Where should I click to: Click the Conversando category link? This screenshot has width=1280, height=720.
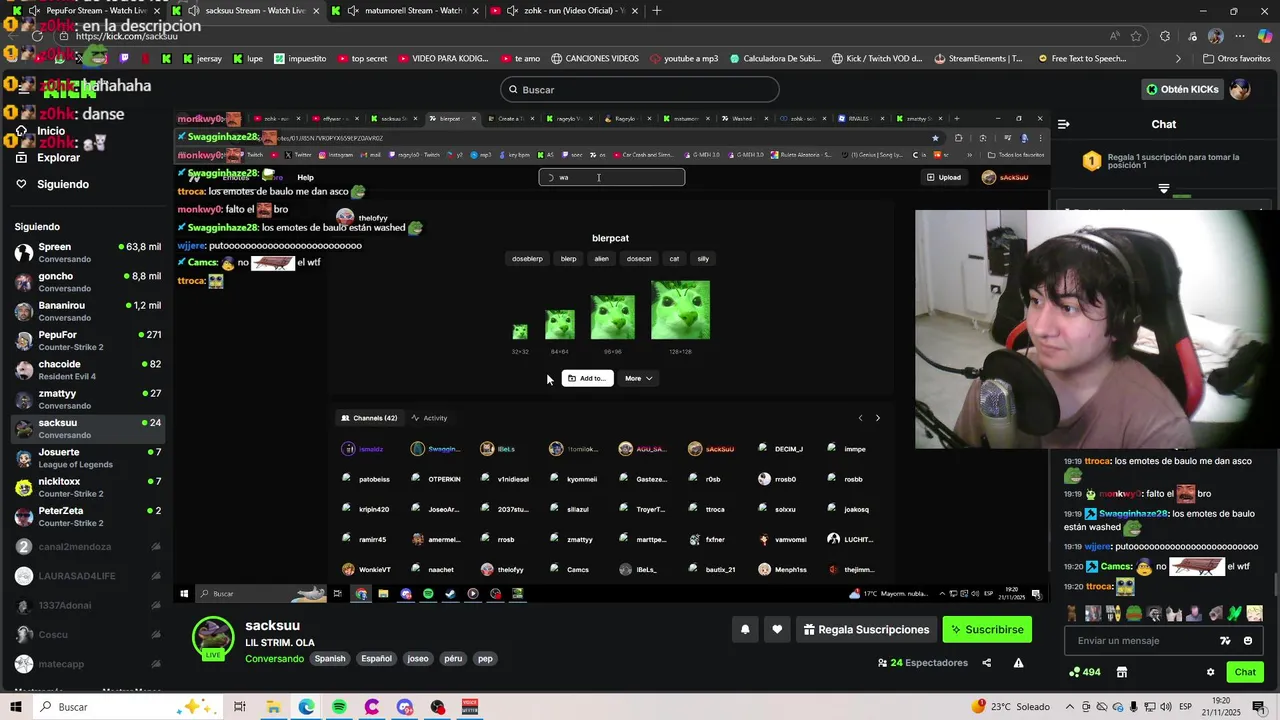pos(274,659)
